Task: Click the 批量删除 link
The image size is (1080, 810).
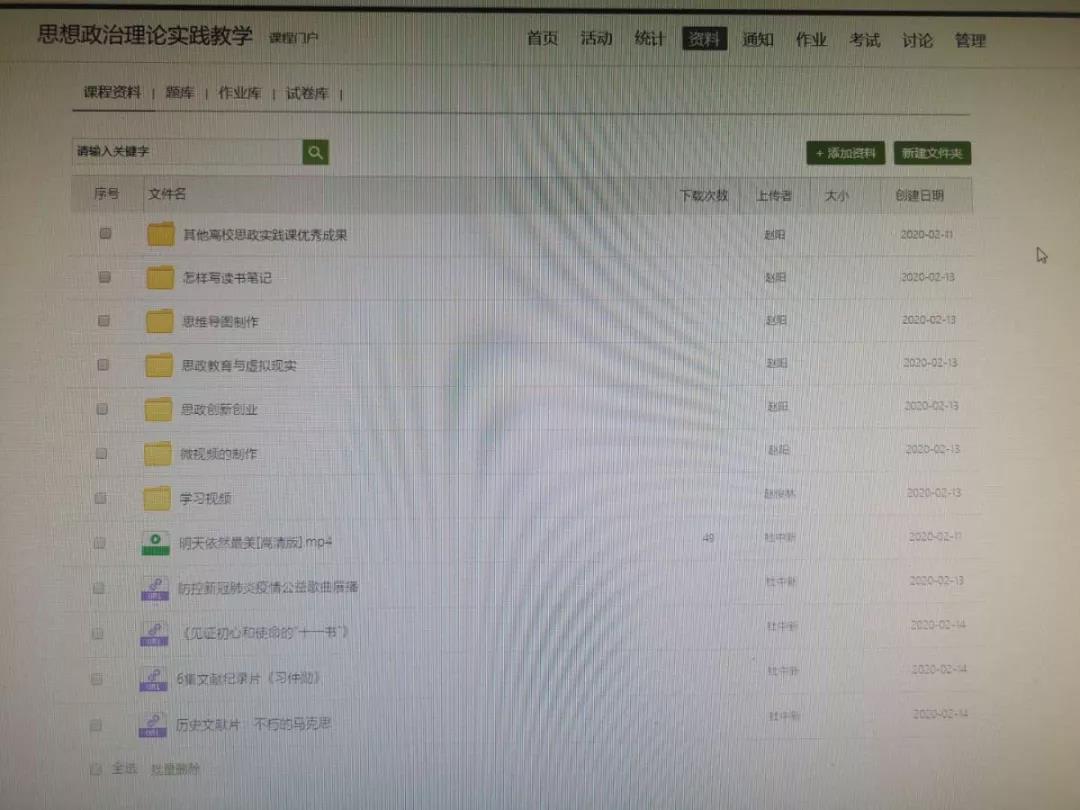Action: click(x=175, y=769)
